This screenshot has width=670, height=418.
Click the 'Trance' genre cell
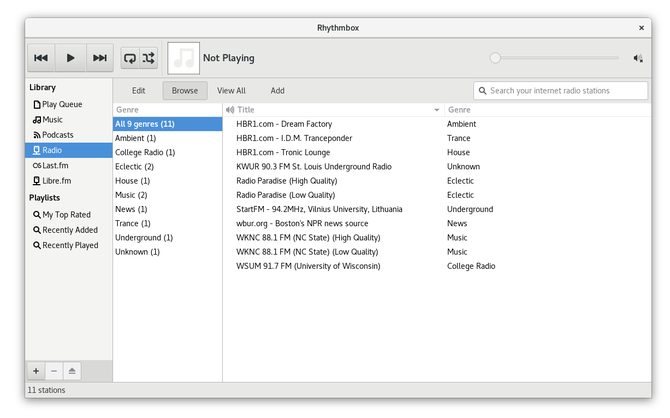click(458, 138)
